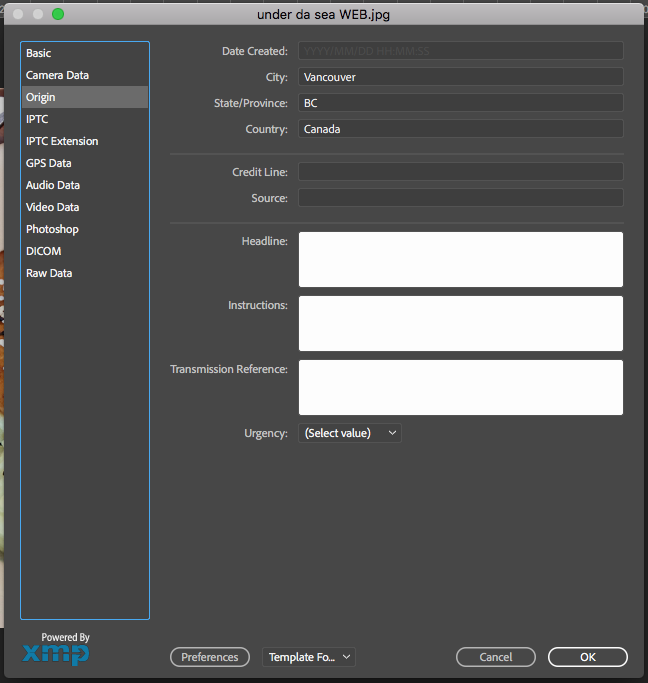
Task: Click the XMP logo icon
Action: pyautogui.click(x=56, y=654)
